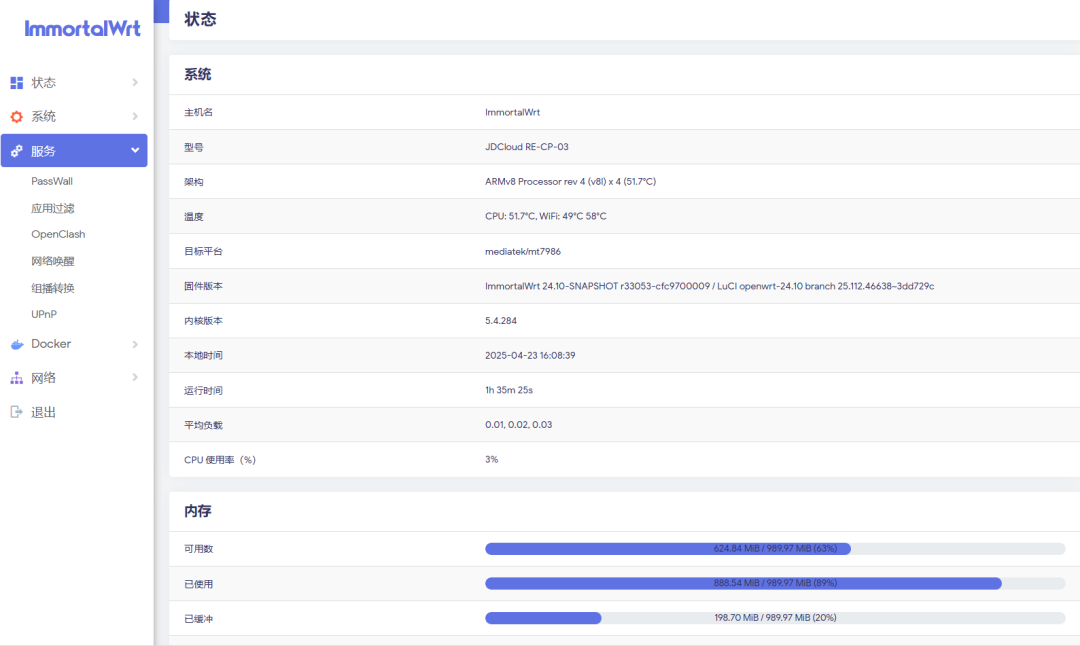This screenshot has height=646, width=1080.
Task: Click the ARMv8 Processor architecture value
Action: (570, 182)
